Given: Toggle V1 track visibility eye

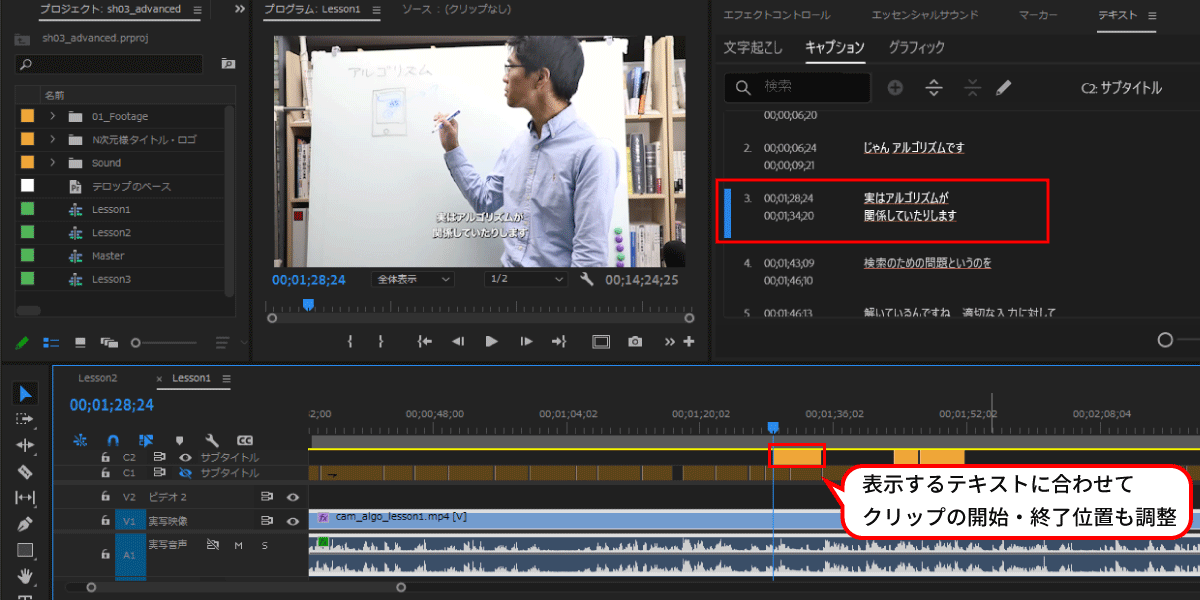Looking at the screenshot, I should click(293, 521).
